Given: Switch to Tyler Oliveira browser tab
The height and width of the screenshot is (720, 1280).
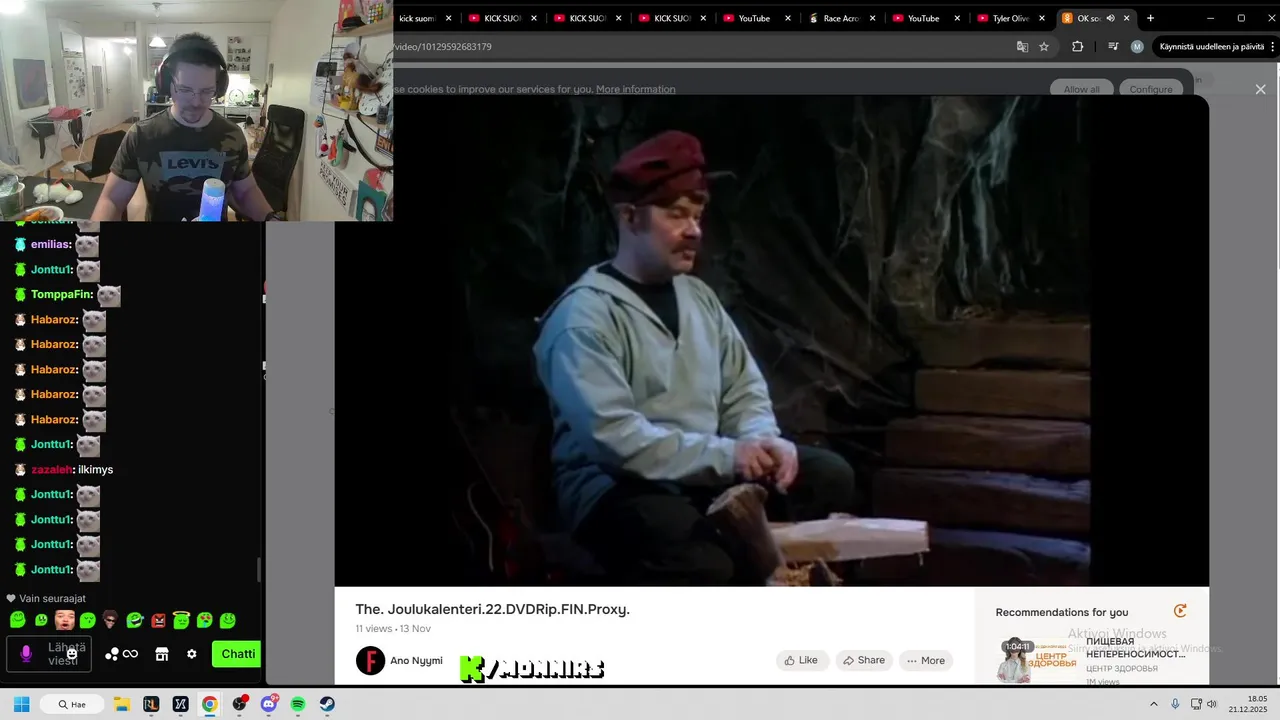Looking at the screenshot, I should pos(1010,18).
